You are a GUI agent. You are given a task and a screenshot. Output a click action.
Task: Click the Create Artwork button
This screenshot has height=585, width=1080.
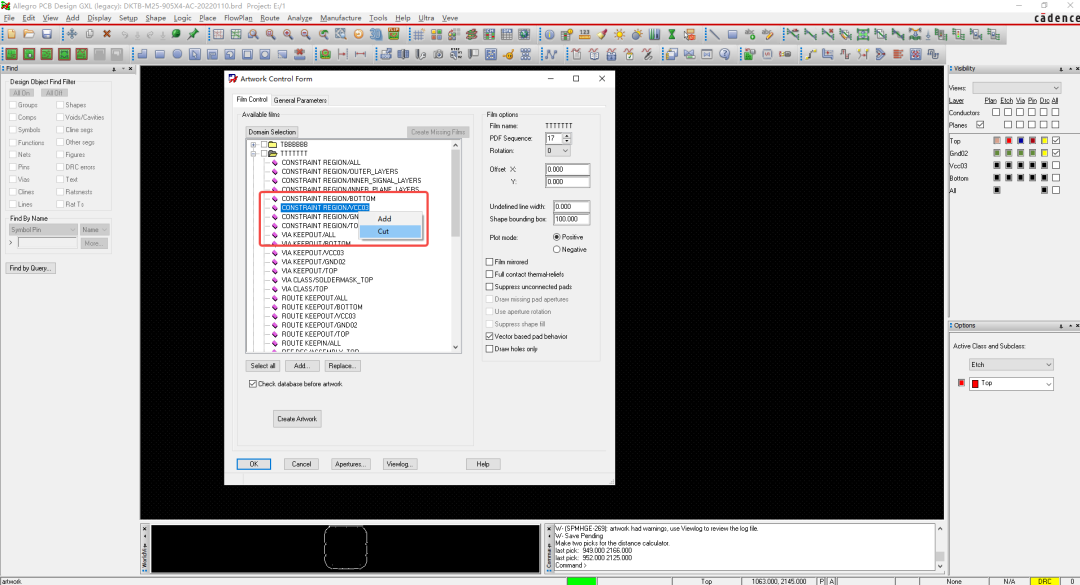tap(297, 419)
